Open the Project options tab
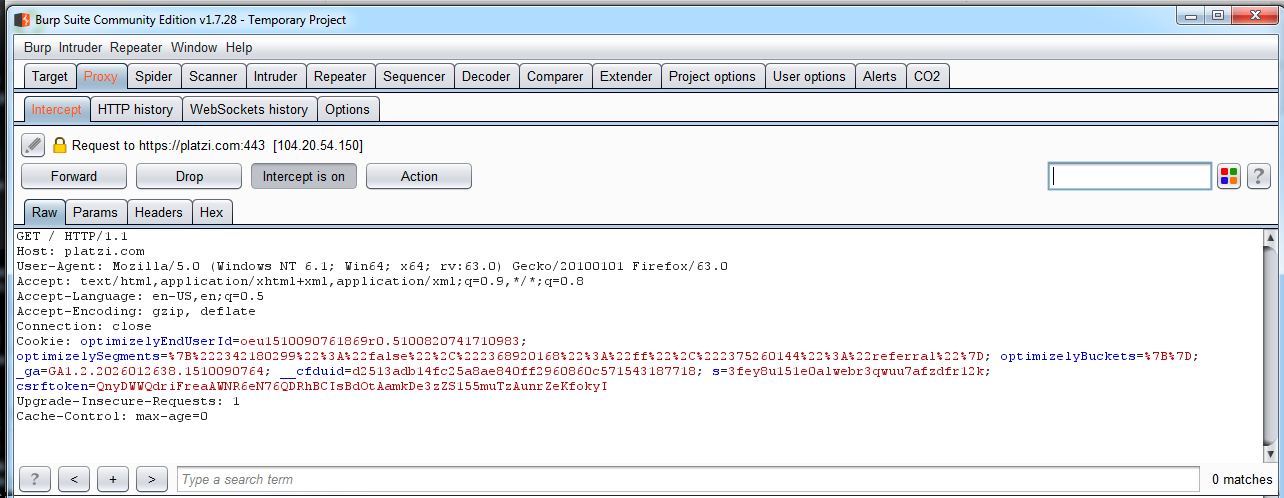Screen dimensions: 1284x498 713,76
